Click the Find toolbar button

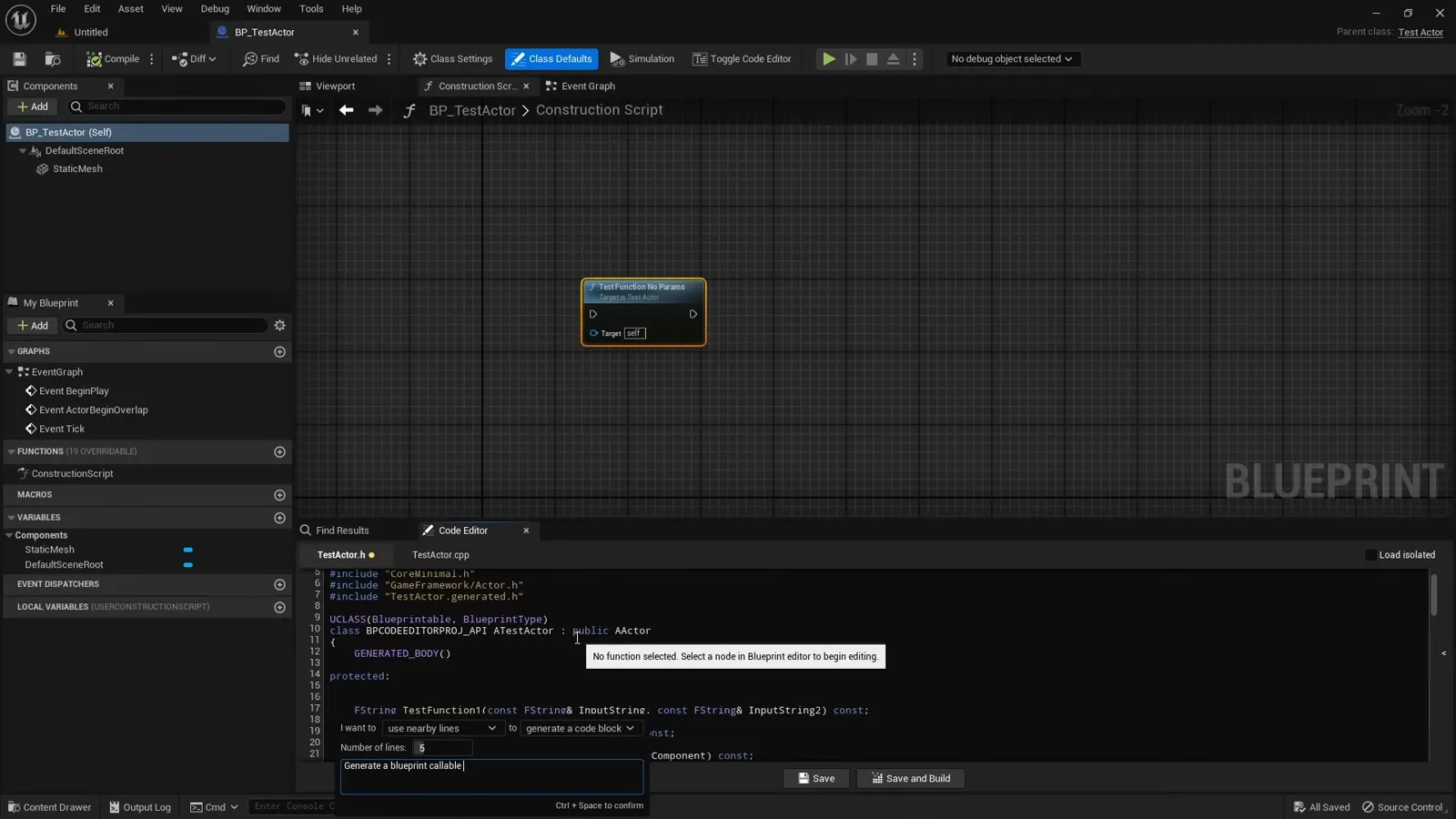pos(261,59)
